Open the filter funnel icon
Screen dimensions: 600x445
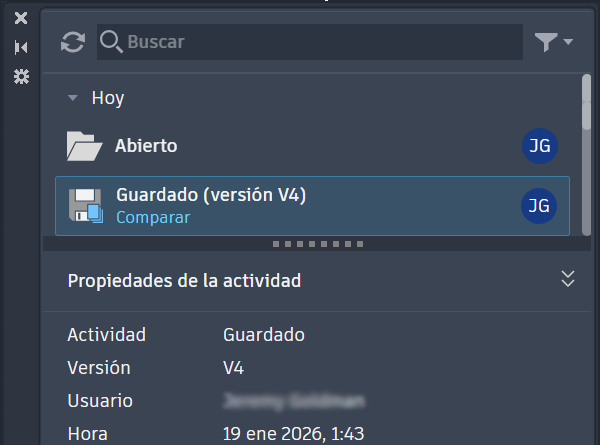546,42
